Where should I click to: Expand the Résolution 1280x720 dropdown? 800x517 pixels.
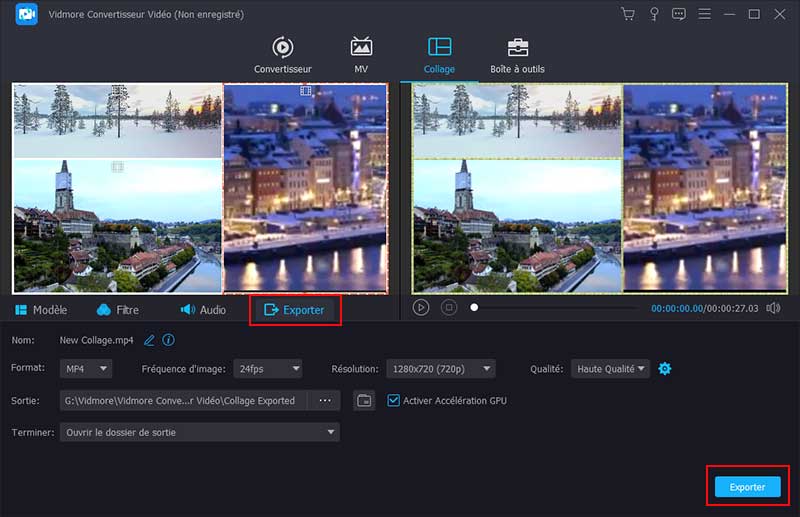tap(443, 369)
